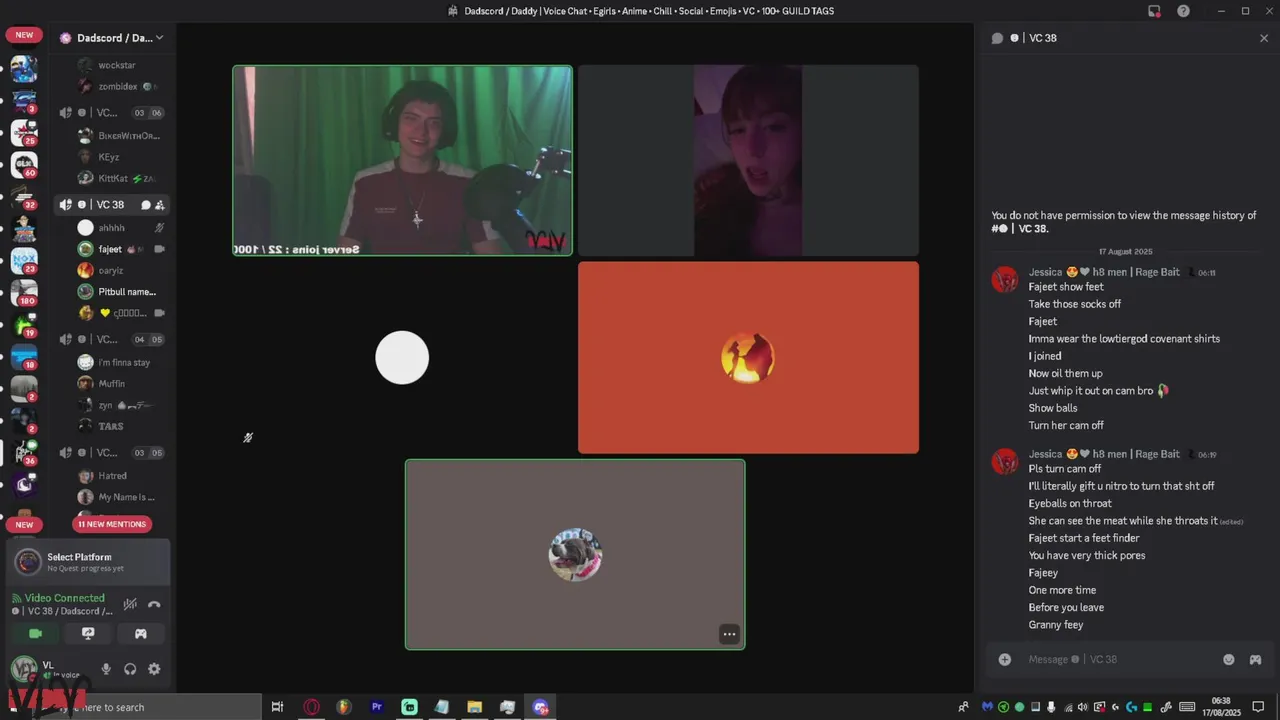
Task: Join the voice channel showing 04 05
Action: tap(112, 339)
